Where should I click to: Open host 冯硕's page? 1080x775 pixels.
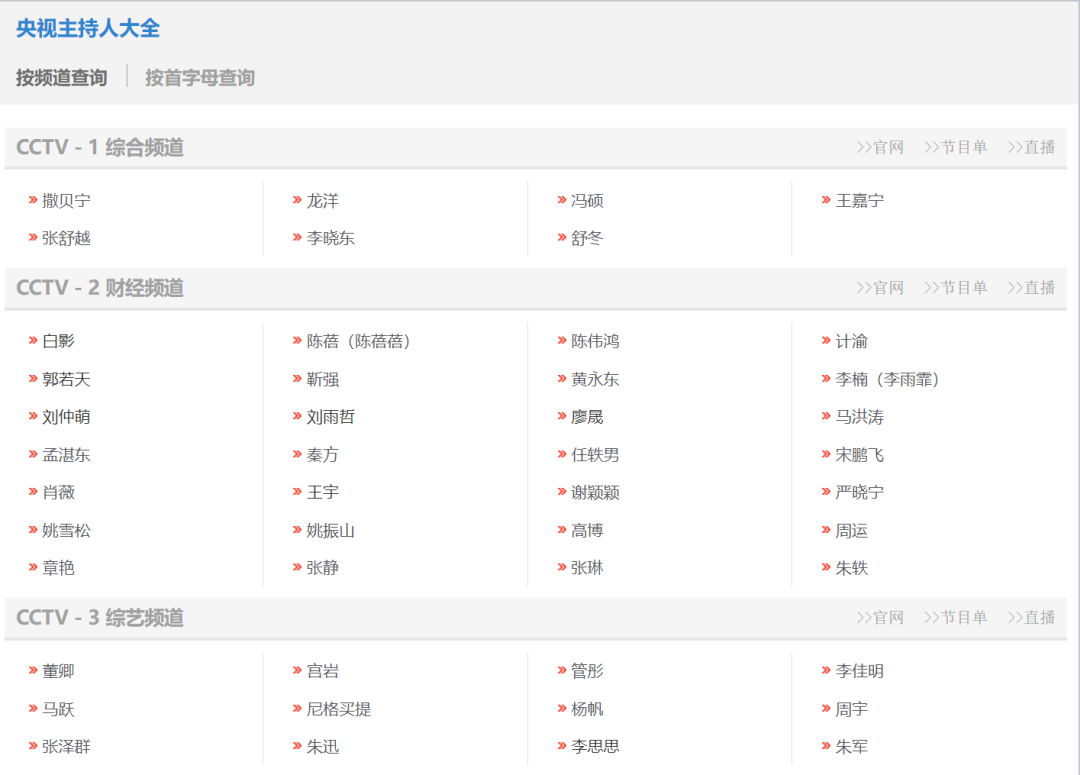pos(587,200)
